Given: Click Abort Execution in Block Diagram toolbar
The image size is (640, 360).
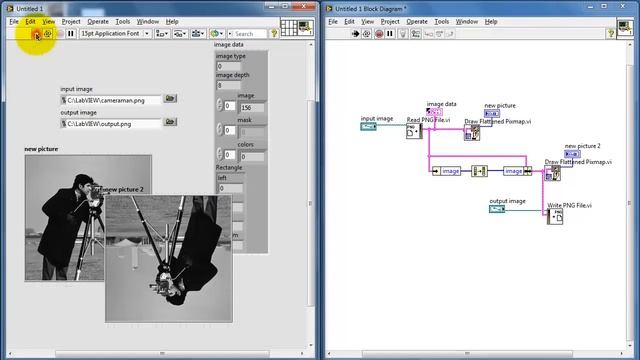Looking at the screenshot, I should (379, 34).
